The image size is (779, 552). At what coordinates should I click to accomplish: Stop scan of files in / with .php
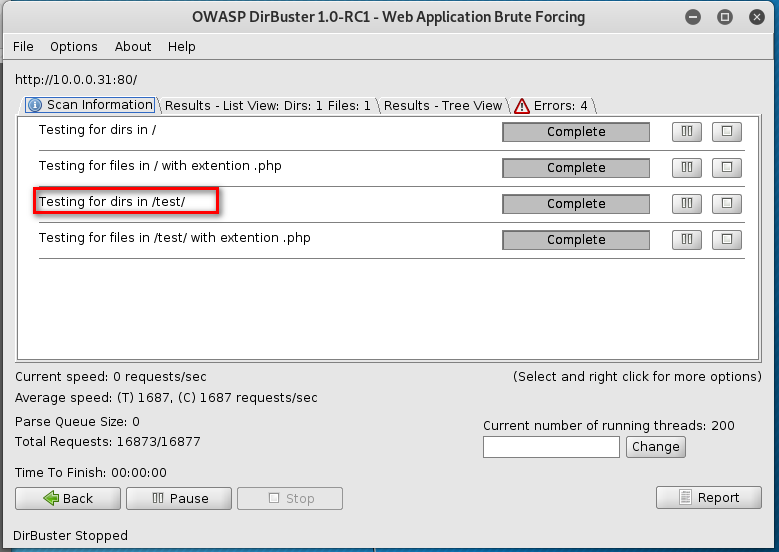tap(726, 167)
